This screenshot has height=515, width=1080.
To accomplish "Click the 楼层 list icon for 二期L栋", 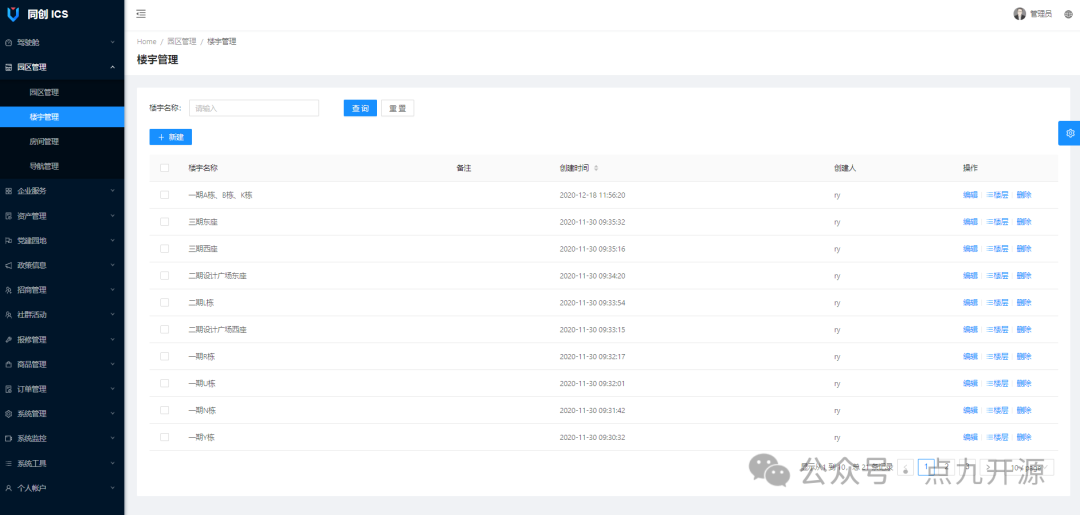I will tap(989, 302).
